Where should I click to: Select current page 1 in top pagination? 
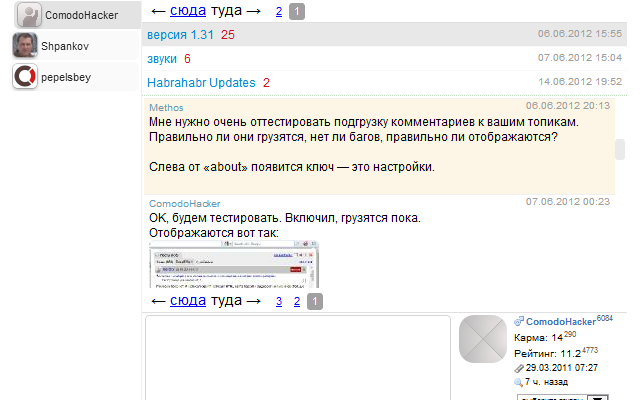[x=297, y=11]
